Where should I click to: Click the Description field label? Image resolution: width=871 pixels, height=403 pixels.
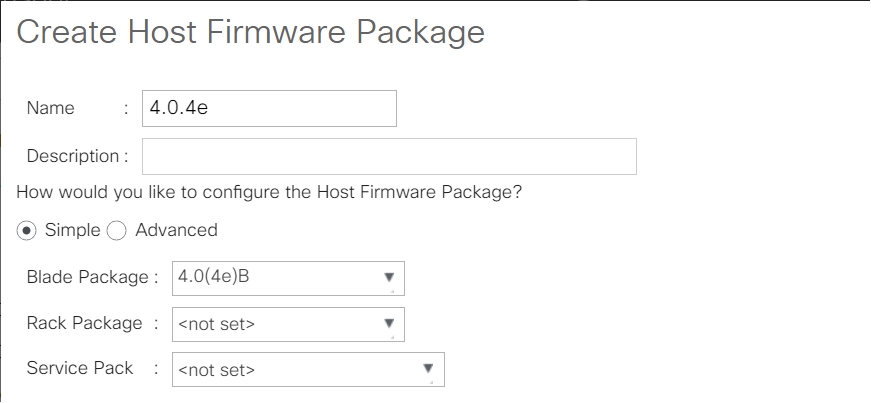(73, 156)
